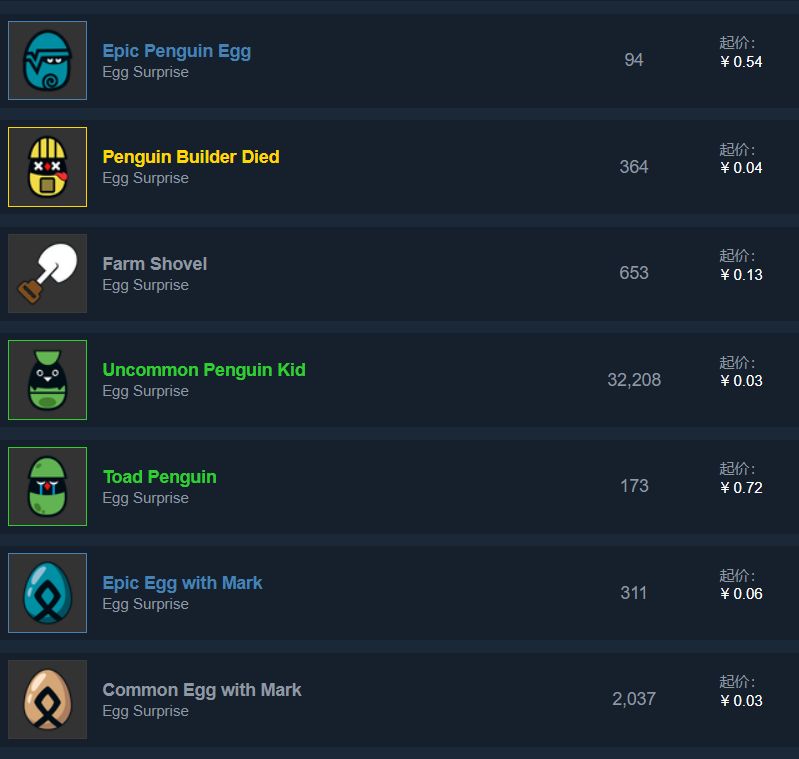Click the ¥ 0.54 starting price
Screen dimensions: 799x759
click(x=741, y=62)
